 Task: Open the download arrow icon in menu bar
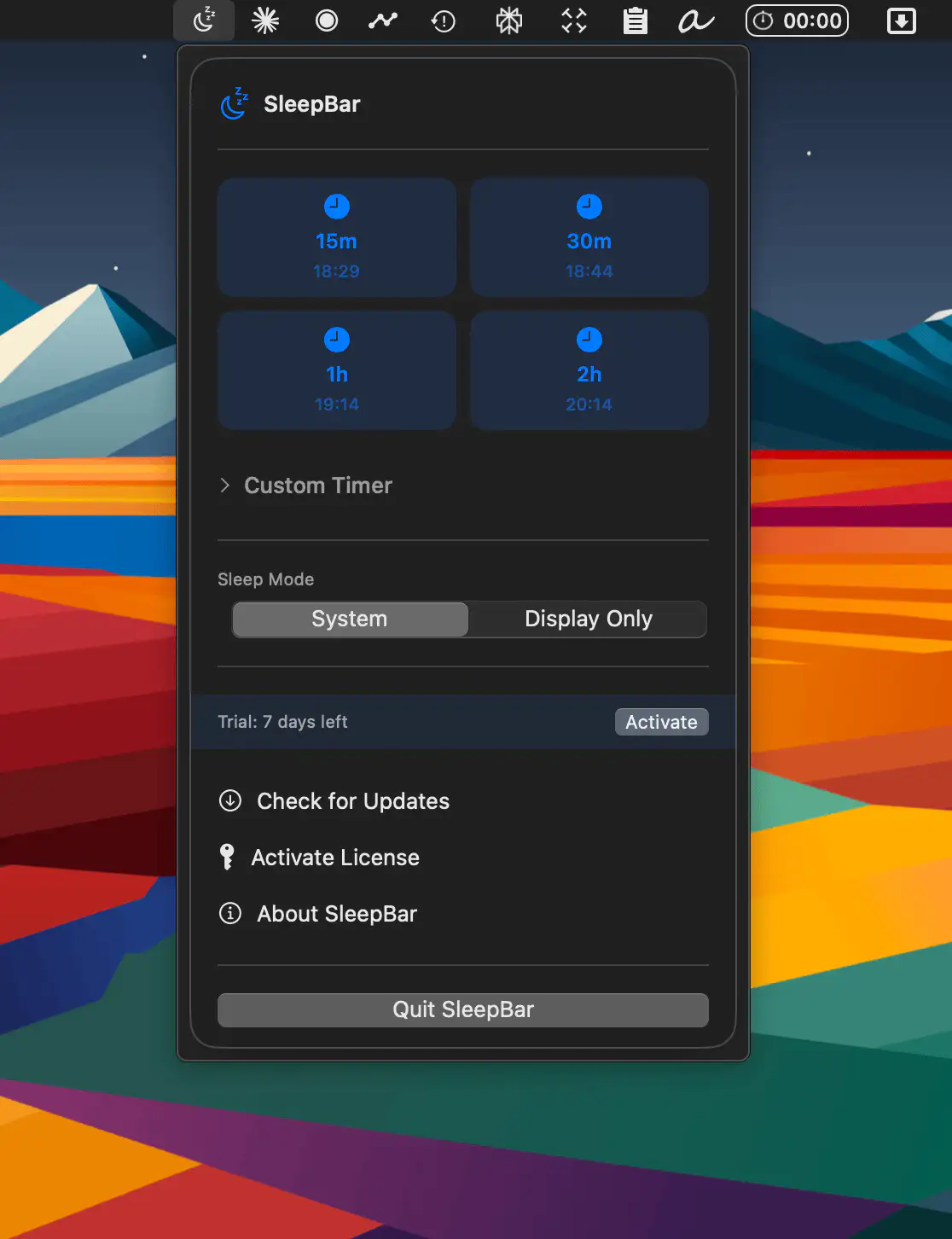[x=901, y=20]
